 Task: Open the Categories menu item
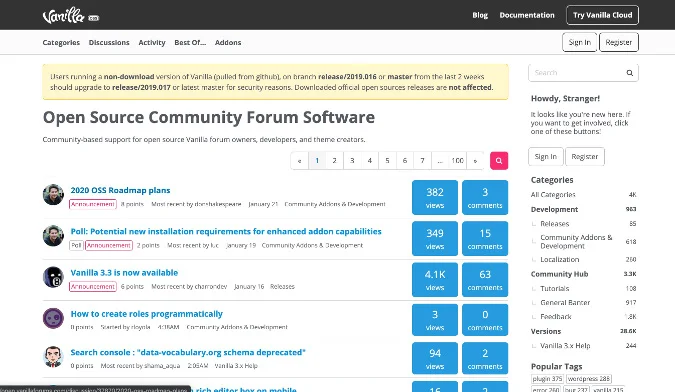coord(61,43)
